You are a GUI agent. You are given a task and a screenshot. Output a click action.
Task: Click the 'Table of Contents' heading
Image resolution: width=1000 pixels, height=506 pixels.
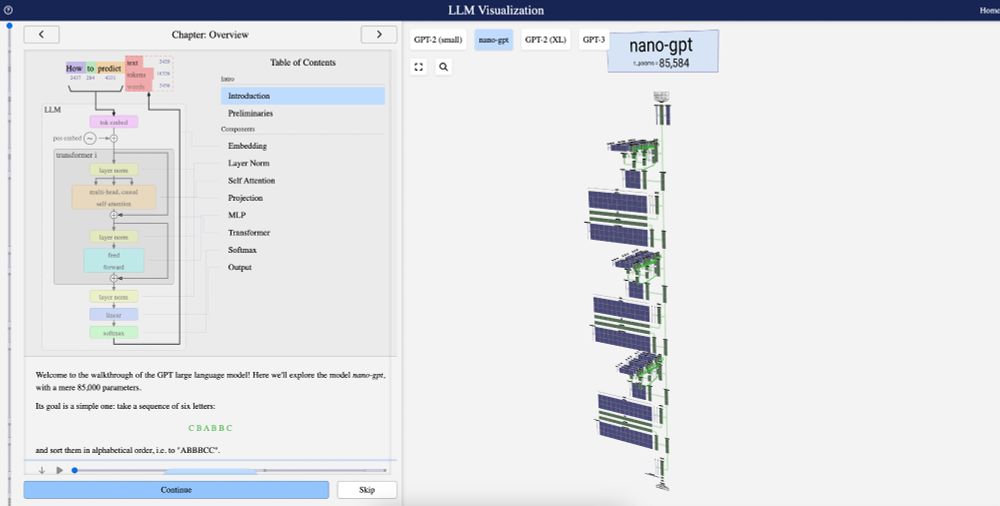click(x=303, y=62)
